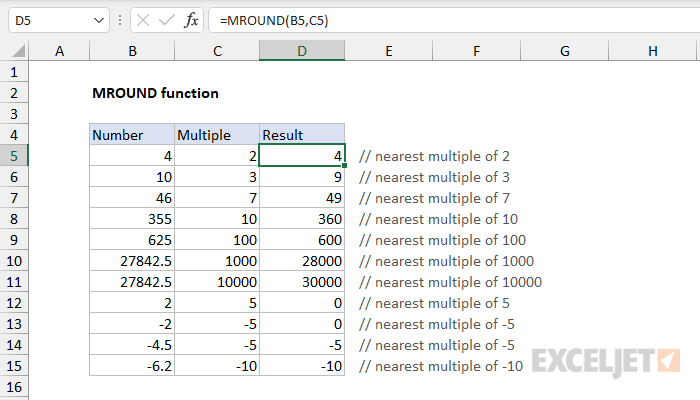Select row 12 header
The height and width of the screenshot is (400, 700).
[x=14, y=303]
